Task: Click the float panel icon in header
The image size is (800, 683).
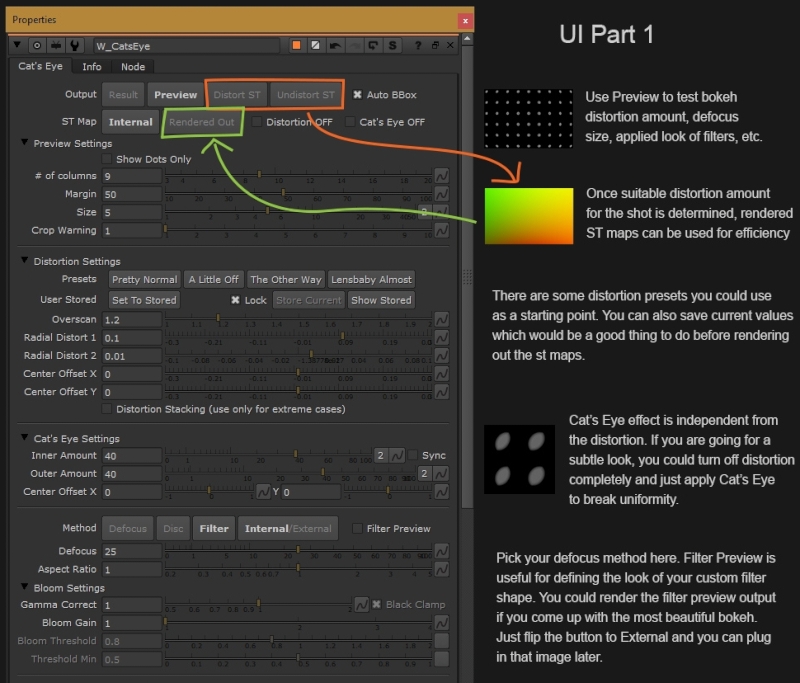Action: tap(434, 46)
